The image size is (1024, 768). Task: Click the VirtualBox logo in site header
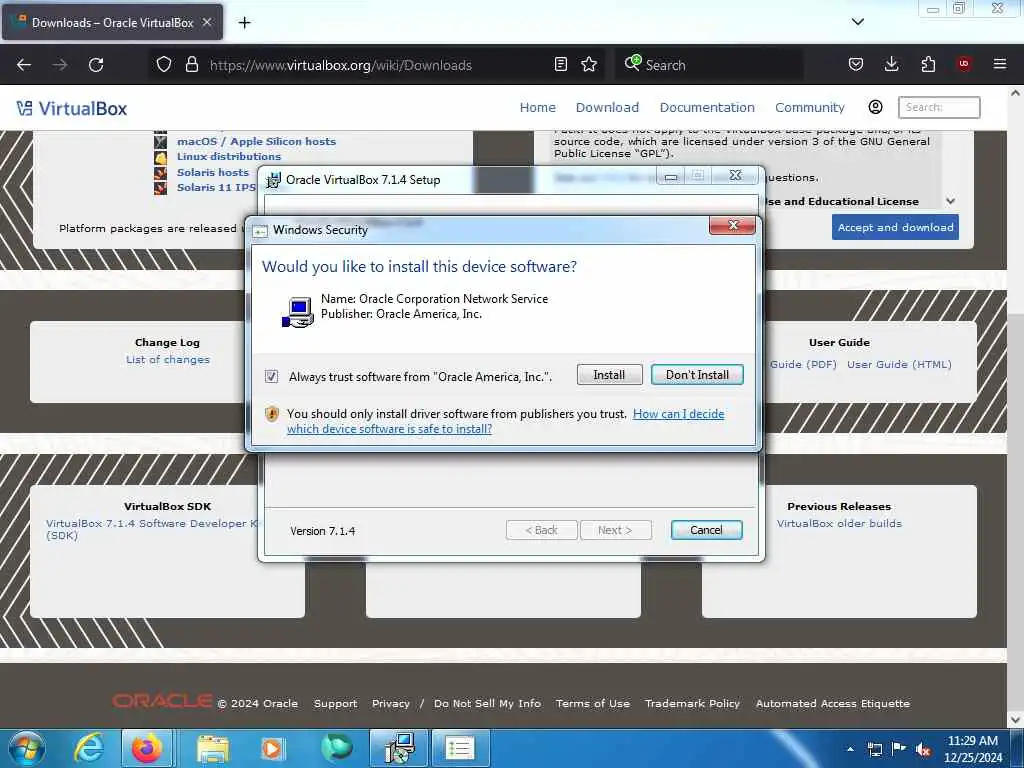72,108
